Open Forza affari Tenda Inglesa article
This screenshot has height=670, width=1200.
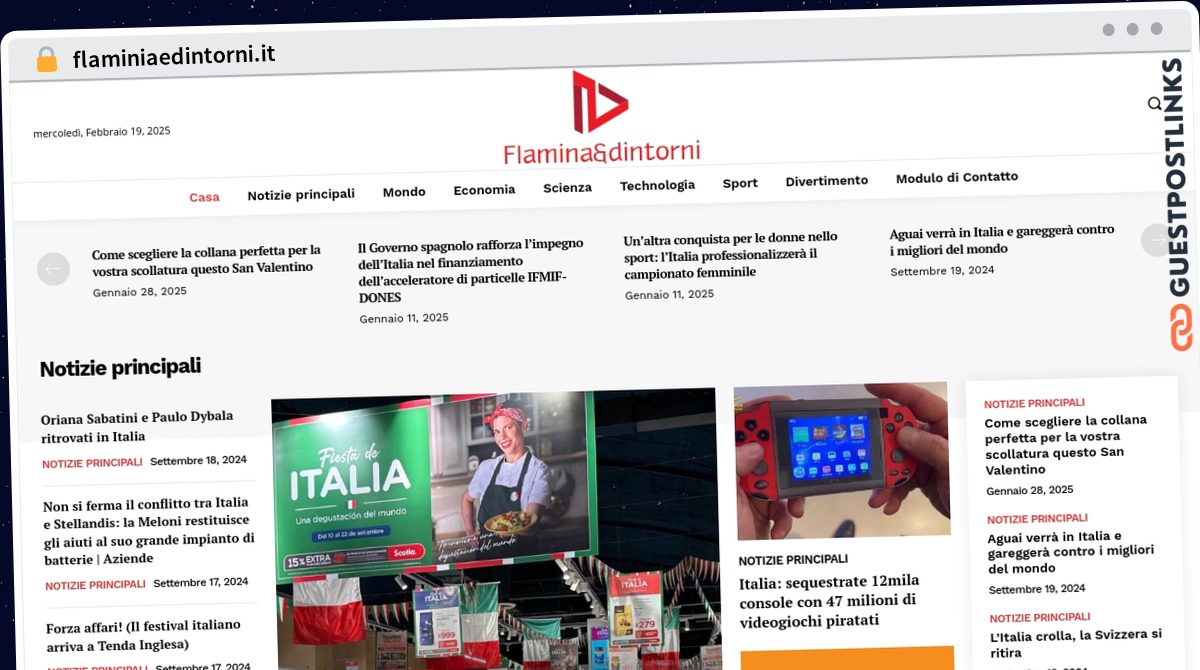[144, 635]
